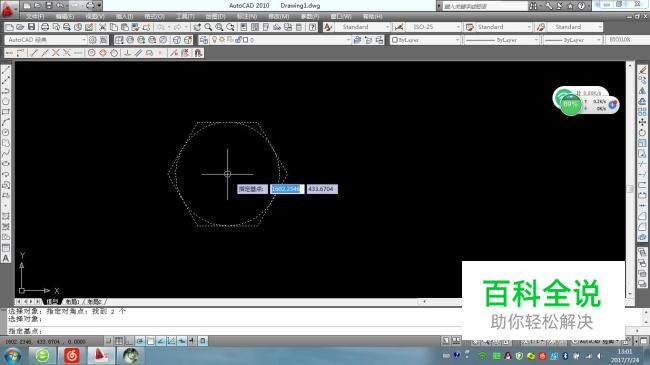The width and height of the screenshot is (650, 365).
Task: Toggle Object Snap in status bar
Action: coord(150,341)
